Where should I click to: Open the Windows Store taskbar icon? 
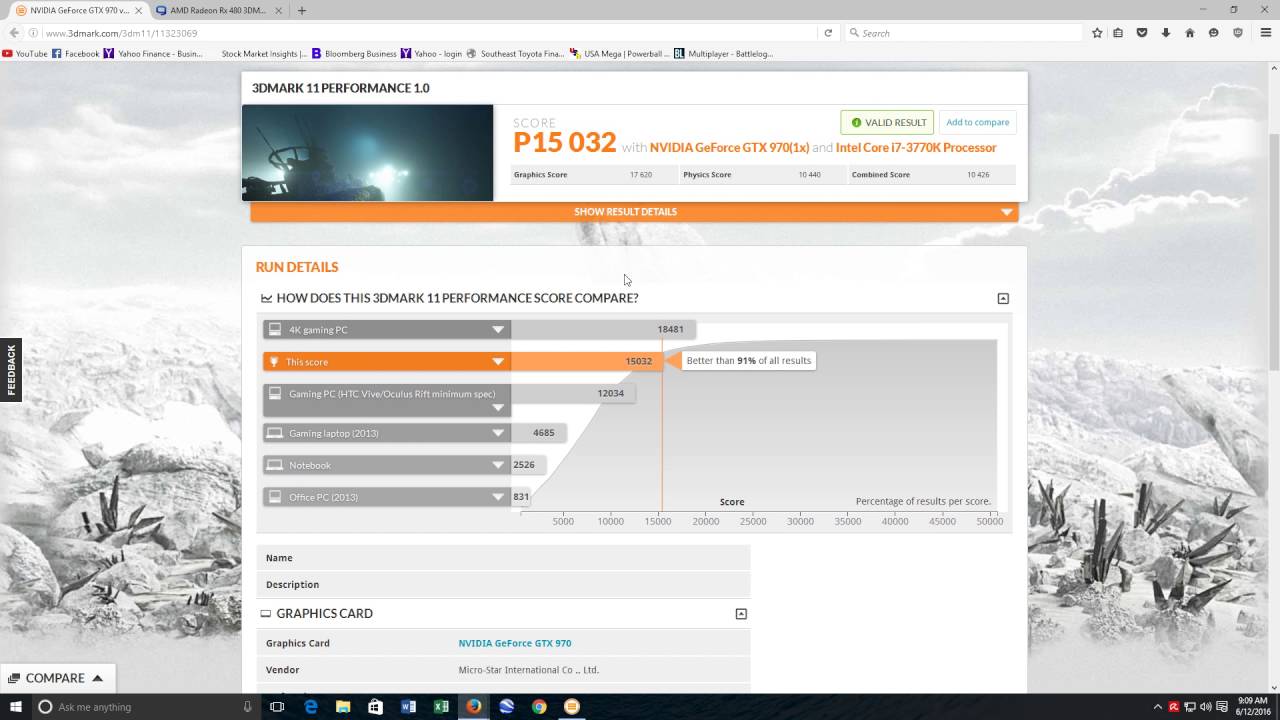click(x=375, y=706)
